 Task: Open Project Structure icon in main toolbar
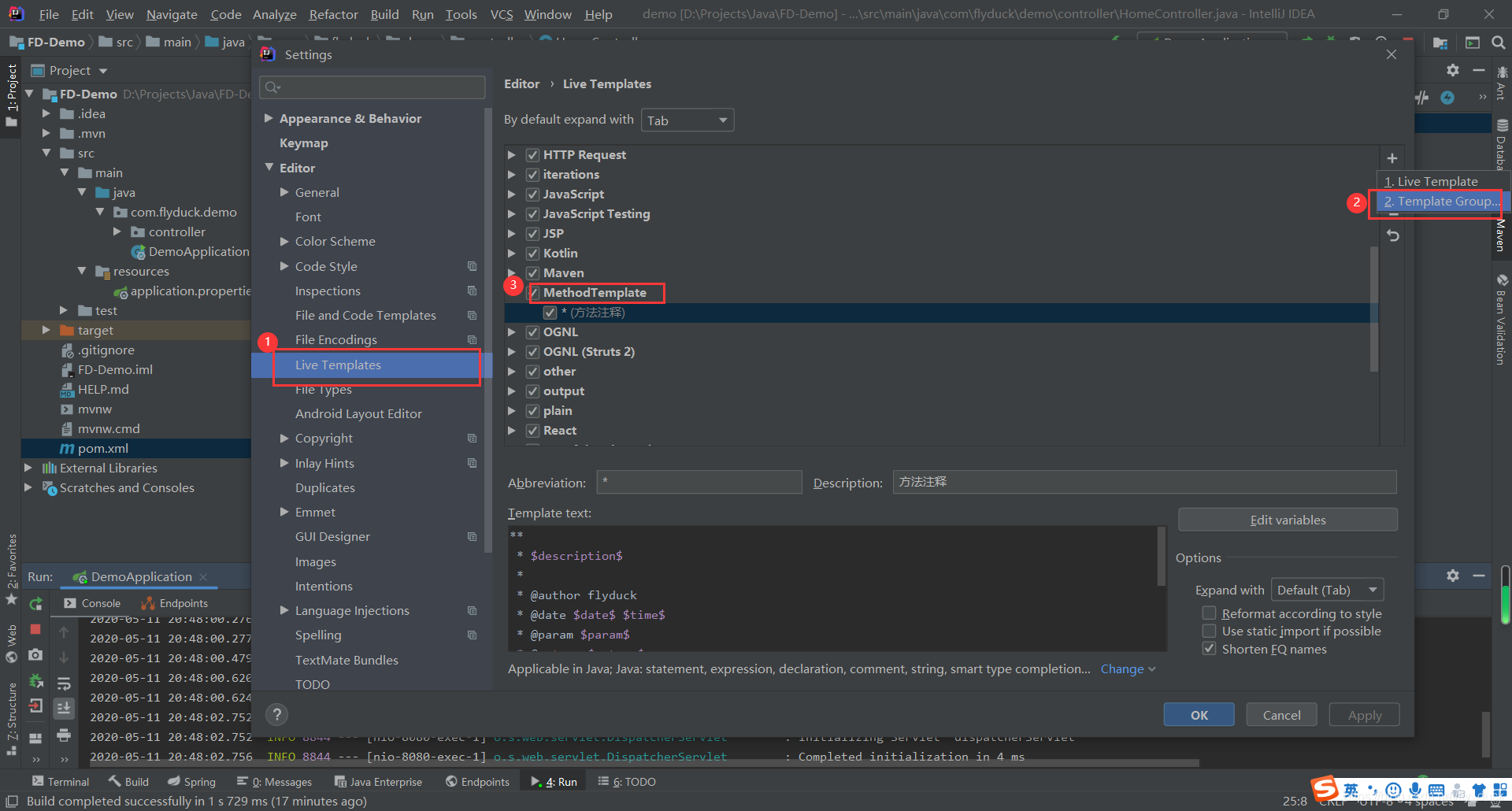1440,43
